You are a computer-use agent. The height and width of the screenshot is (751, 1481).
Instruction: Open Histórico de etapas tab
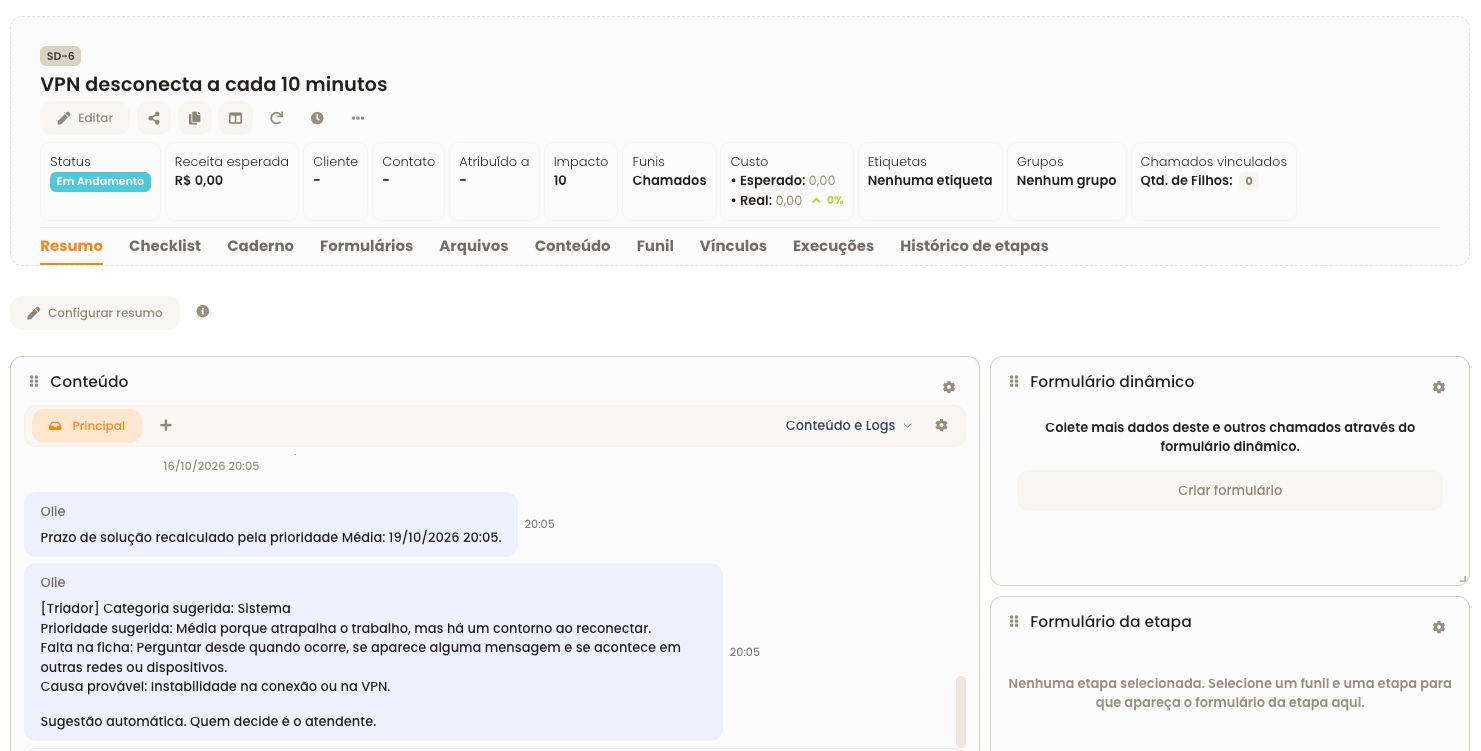[x=974, y=246]
